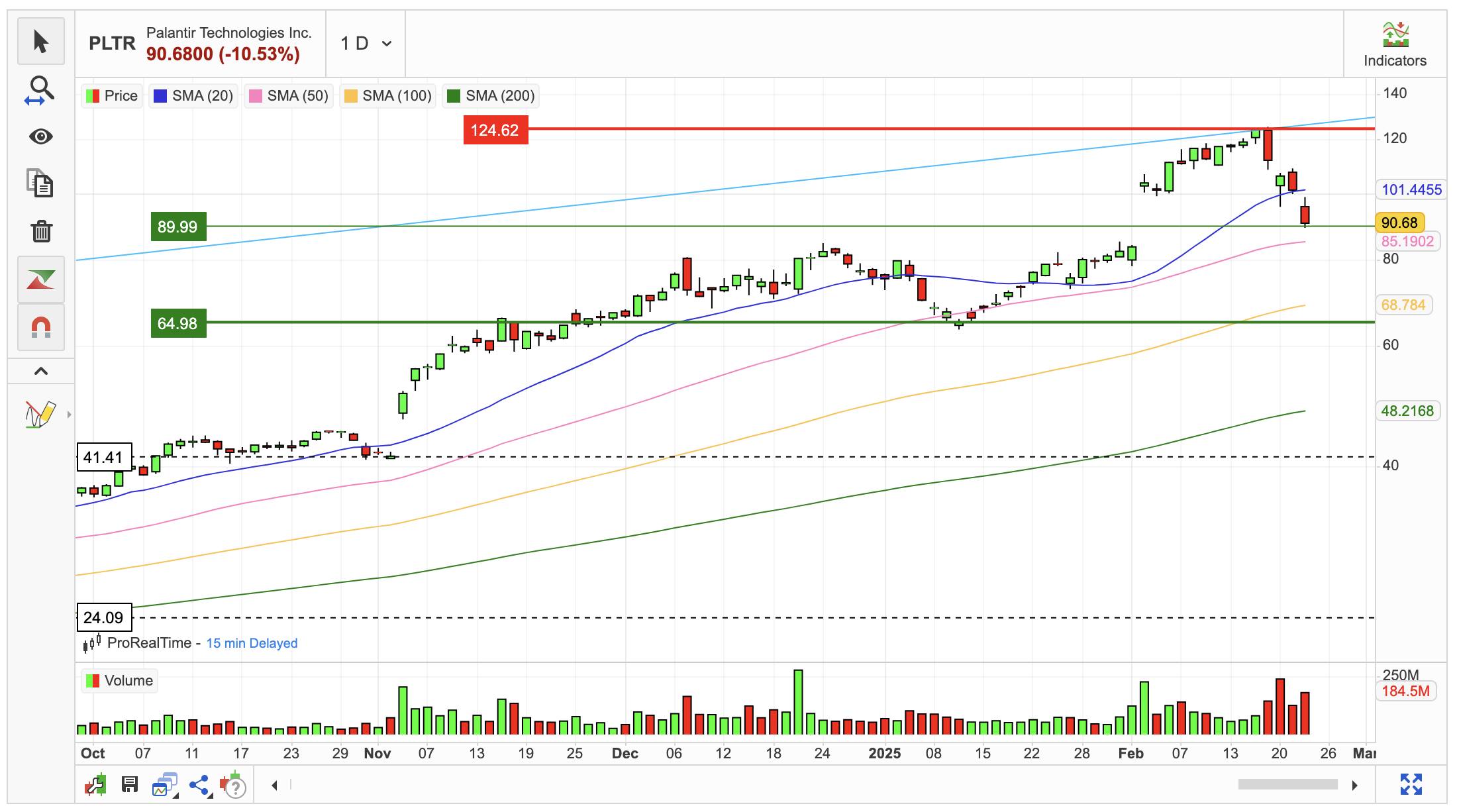Viewport: 1457px width, 812px height.
Task: Toggle the Price legend item
Action: (112, 96)
